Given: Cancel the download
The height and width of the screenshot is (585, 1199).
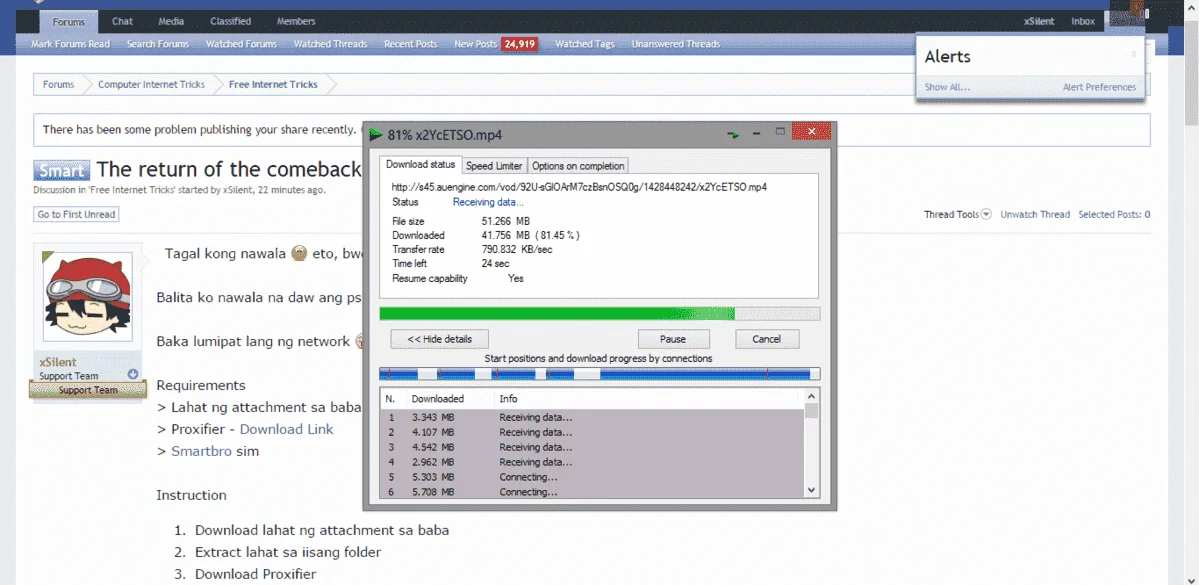Looking at the screenshot, I should click(766, 339).
